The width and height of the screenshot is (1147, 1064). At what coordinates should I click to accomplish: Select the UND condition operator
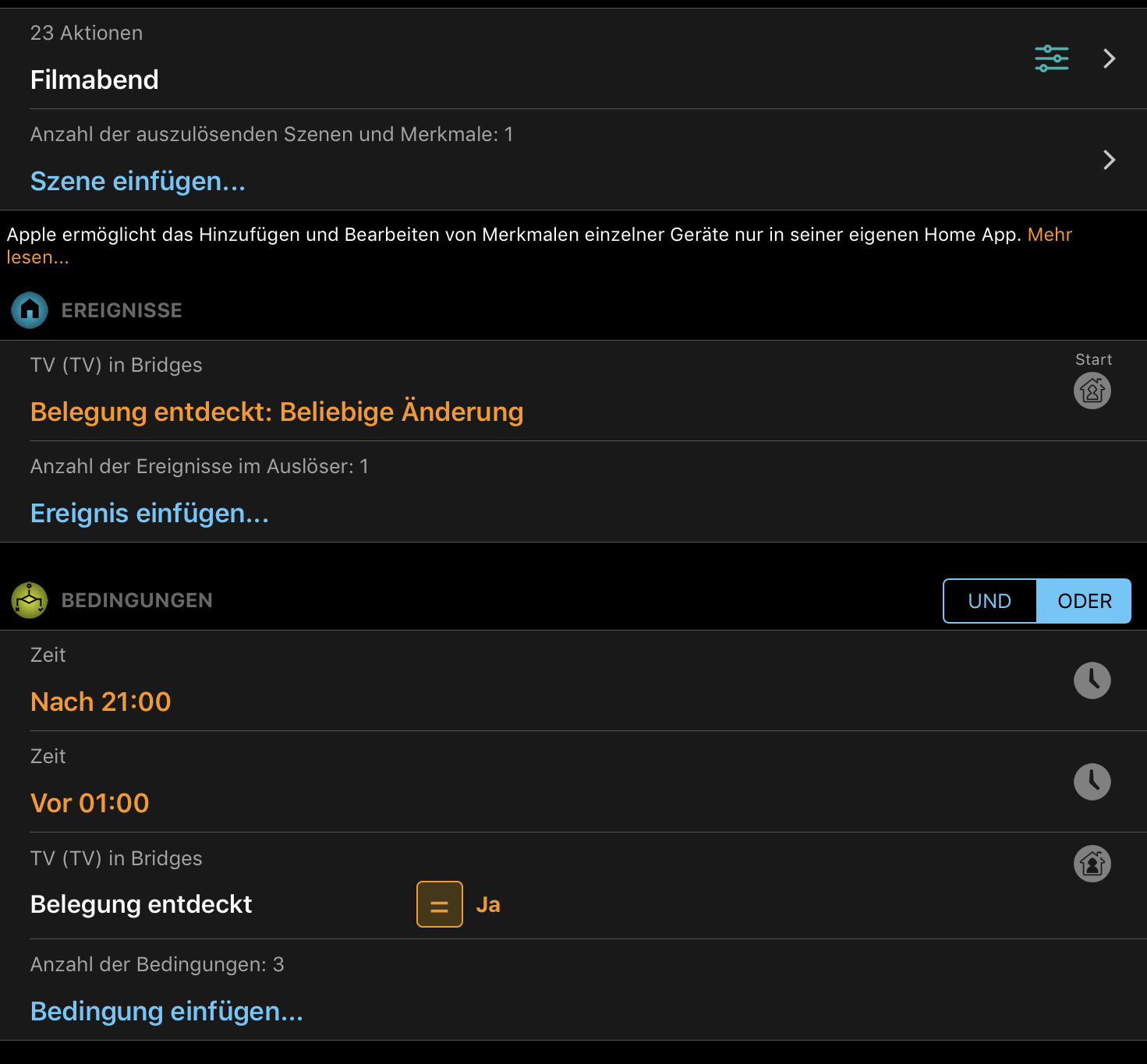point(989,601)
